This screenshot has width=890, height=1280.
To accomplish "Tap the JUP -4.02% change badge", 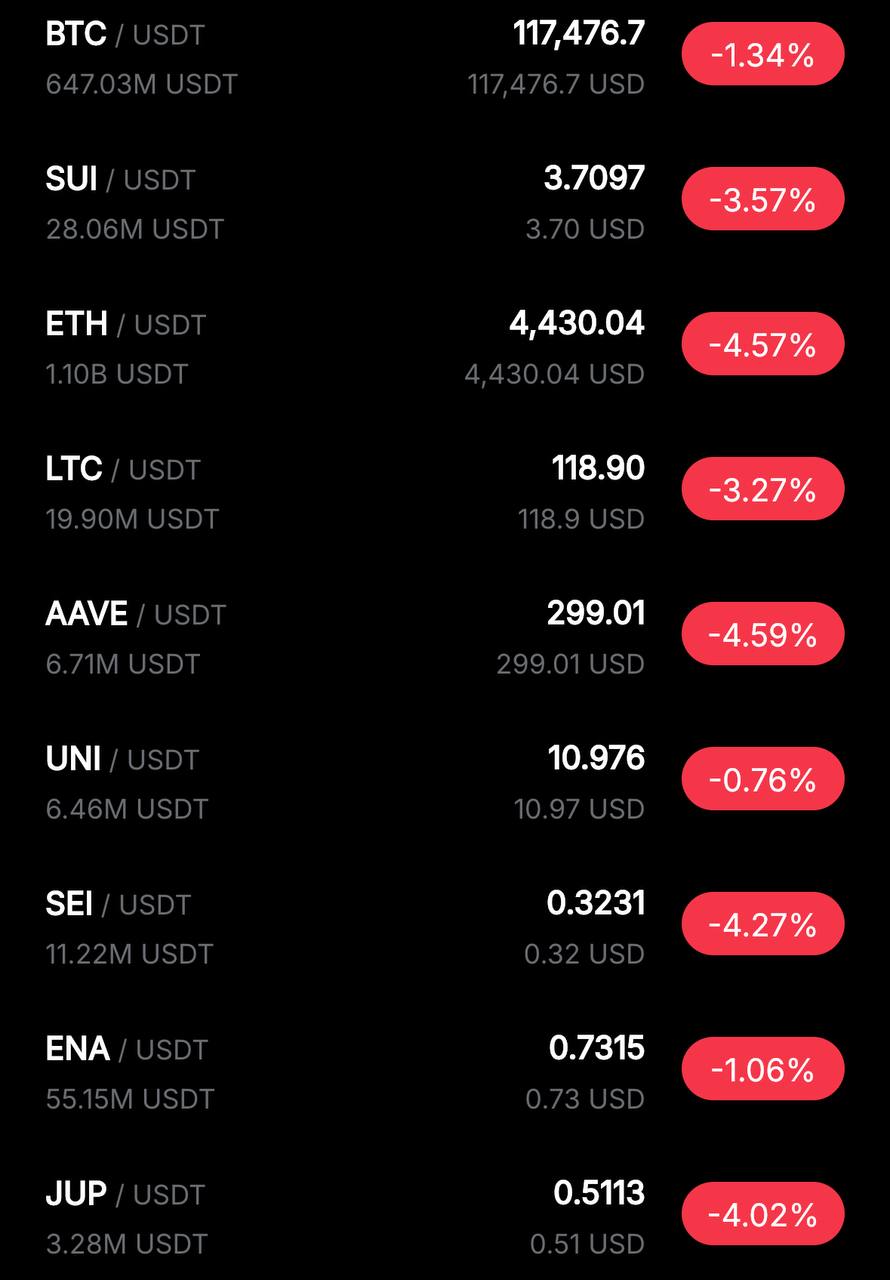I will (x=763, y=1214).
